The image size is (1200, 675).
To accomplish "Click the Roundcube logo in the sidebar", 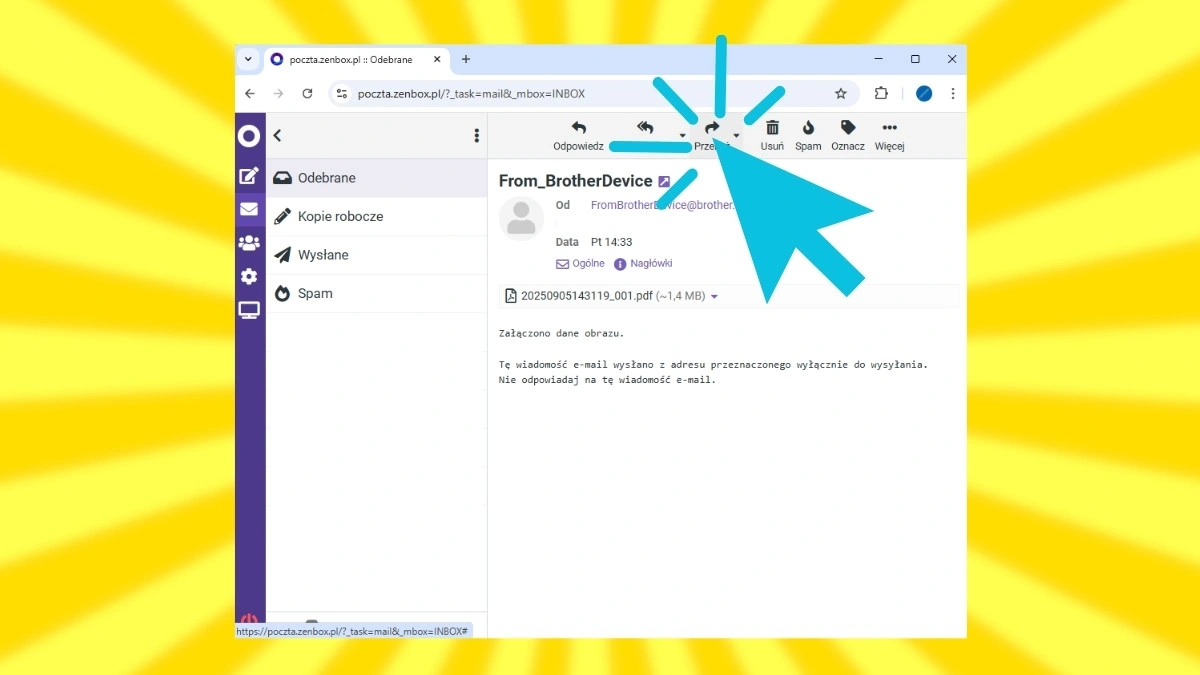I will (x=249, y=136).
